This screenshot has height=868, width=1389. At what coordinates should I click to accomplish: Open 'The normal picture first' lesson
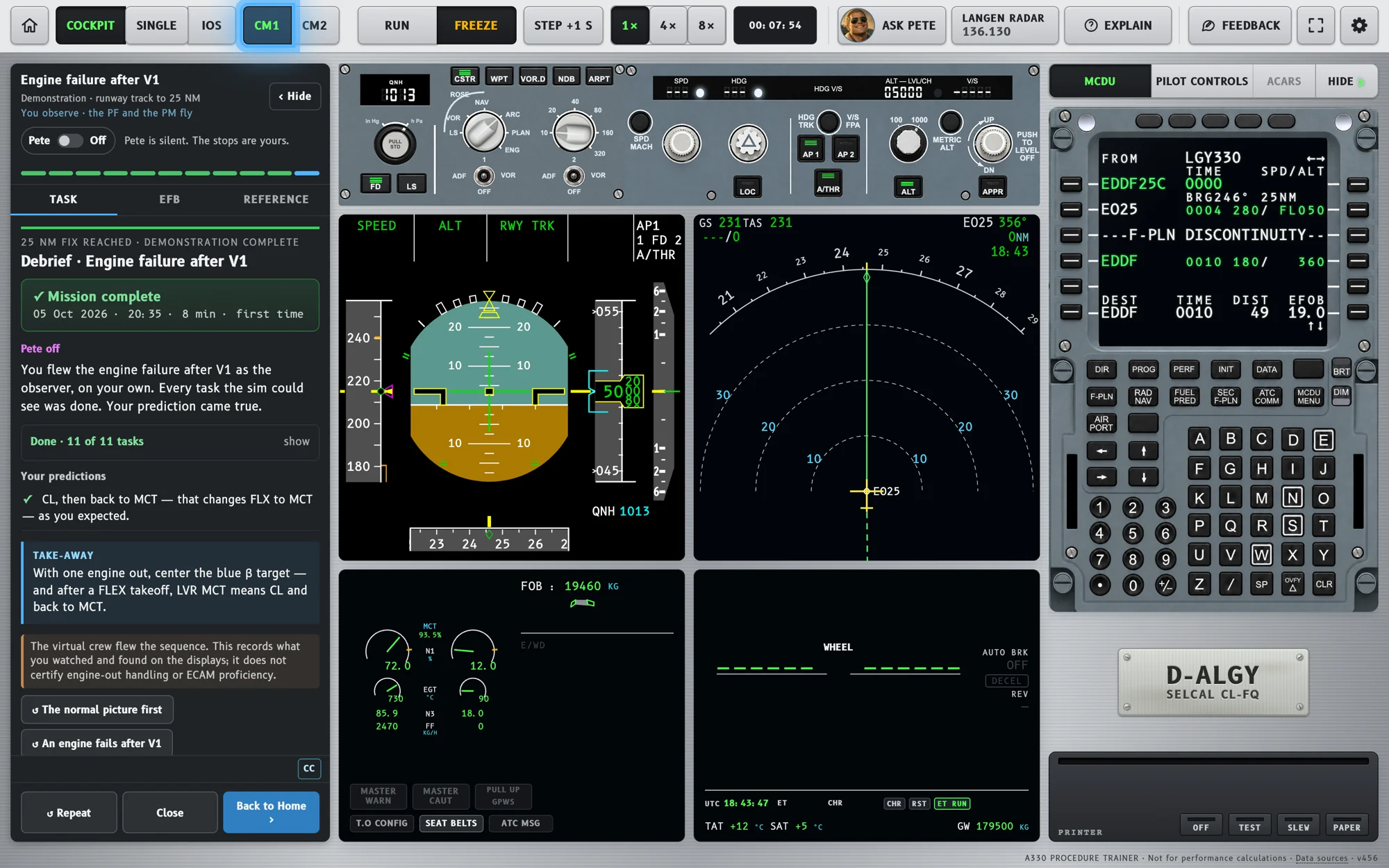tap(97, 710)
